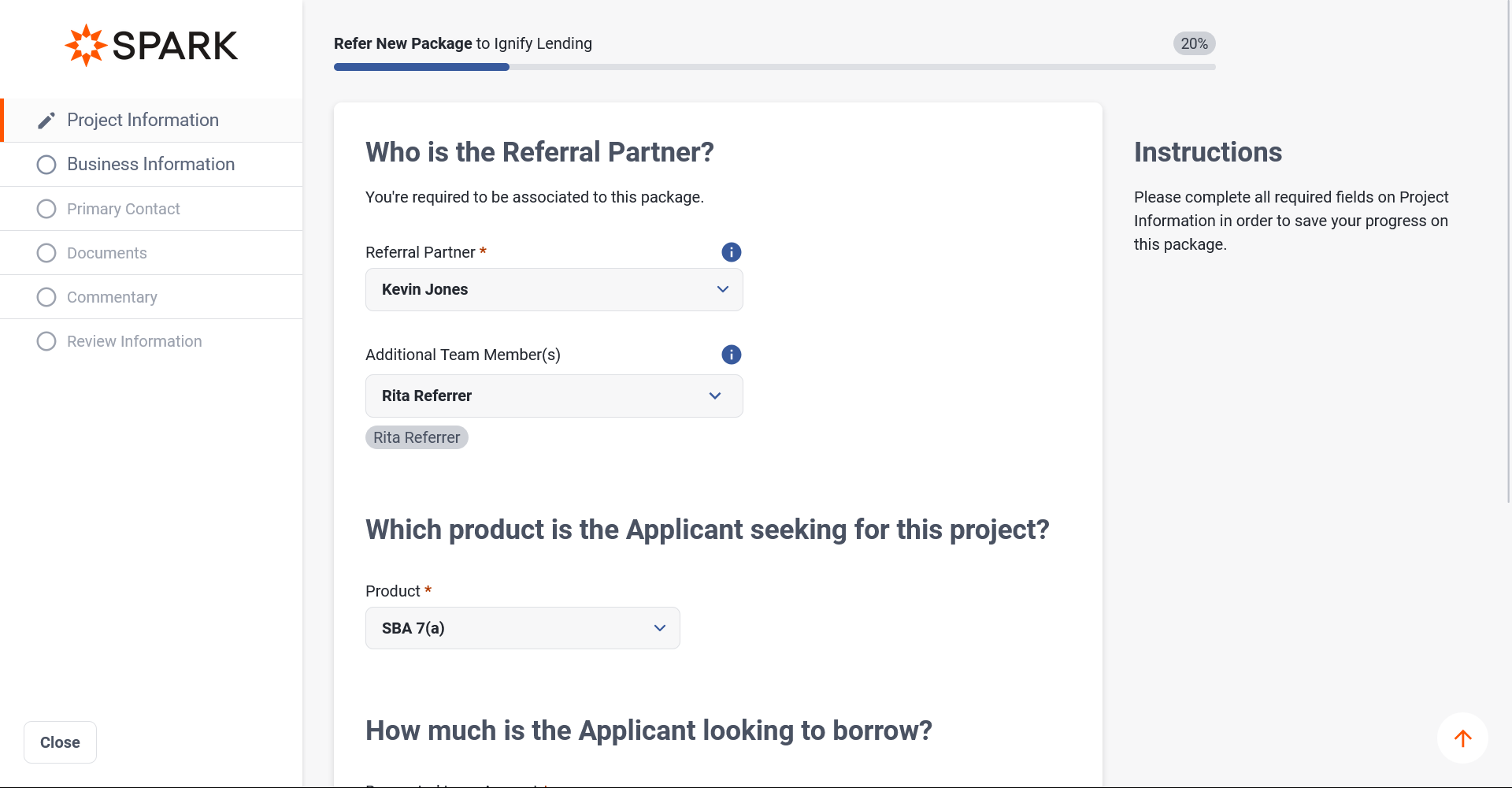Select the Commentary step circle
Image resolution: width=1512 pixels, height=788 pixels.
point(46,297)
